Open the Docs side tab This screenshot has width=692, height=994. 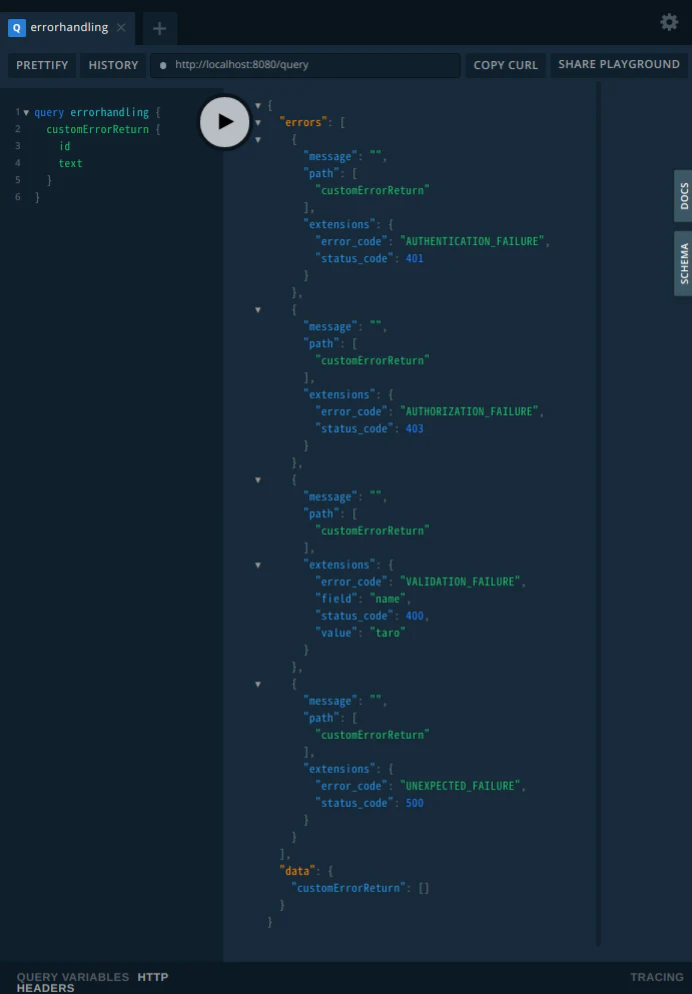click(683, 196)
